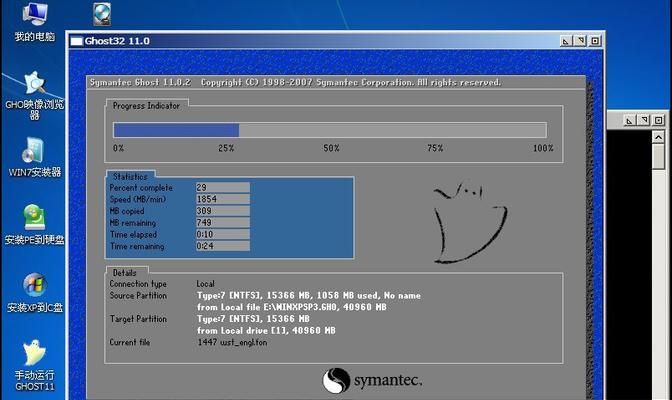Open the 我的电脑 desktop icon
This screenshot has width=672, height=400.
pyautogui.click(x=35, y=21)
